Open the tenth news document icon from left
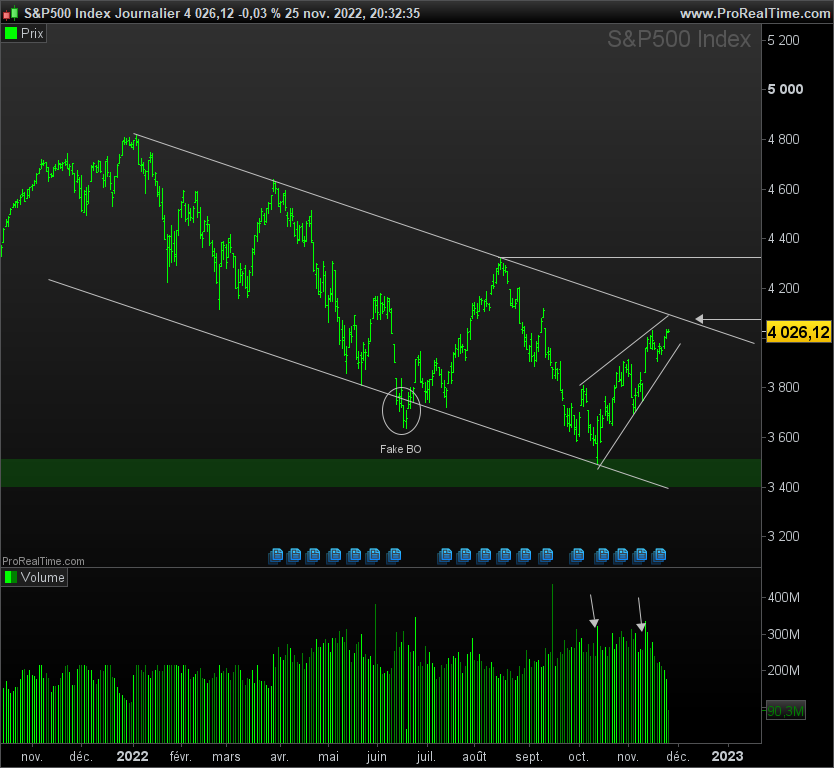This screenshot has width=834, height=768. [483, 556]
